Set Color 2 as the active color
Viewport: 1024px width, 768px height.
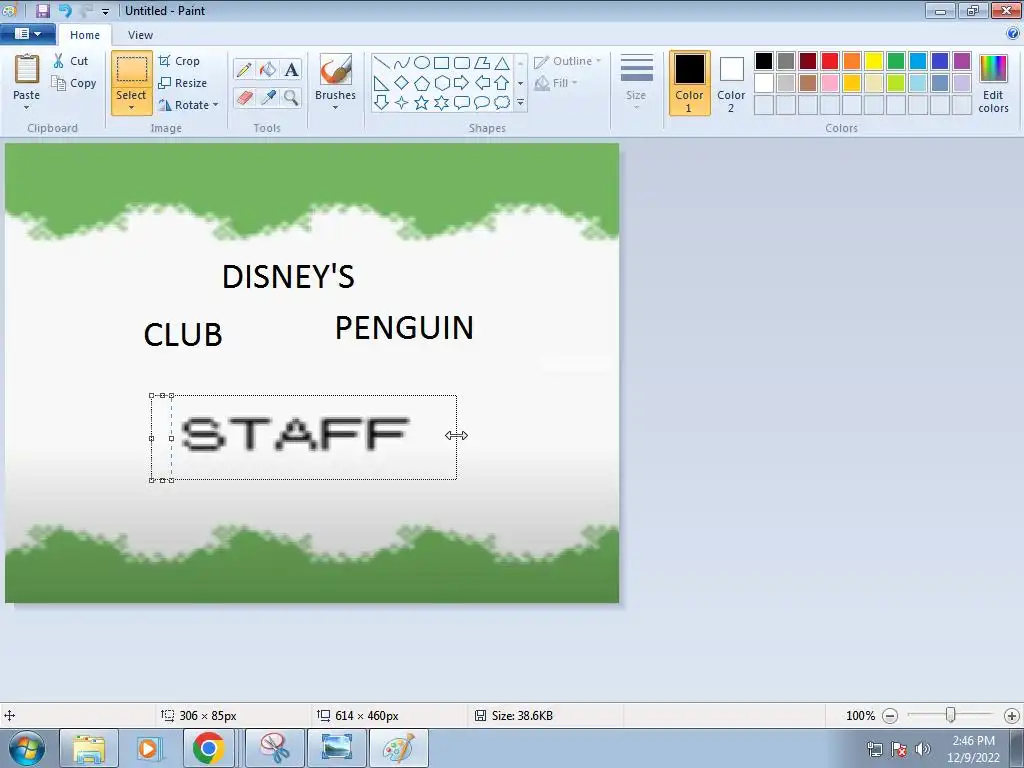731,83
